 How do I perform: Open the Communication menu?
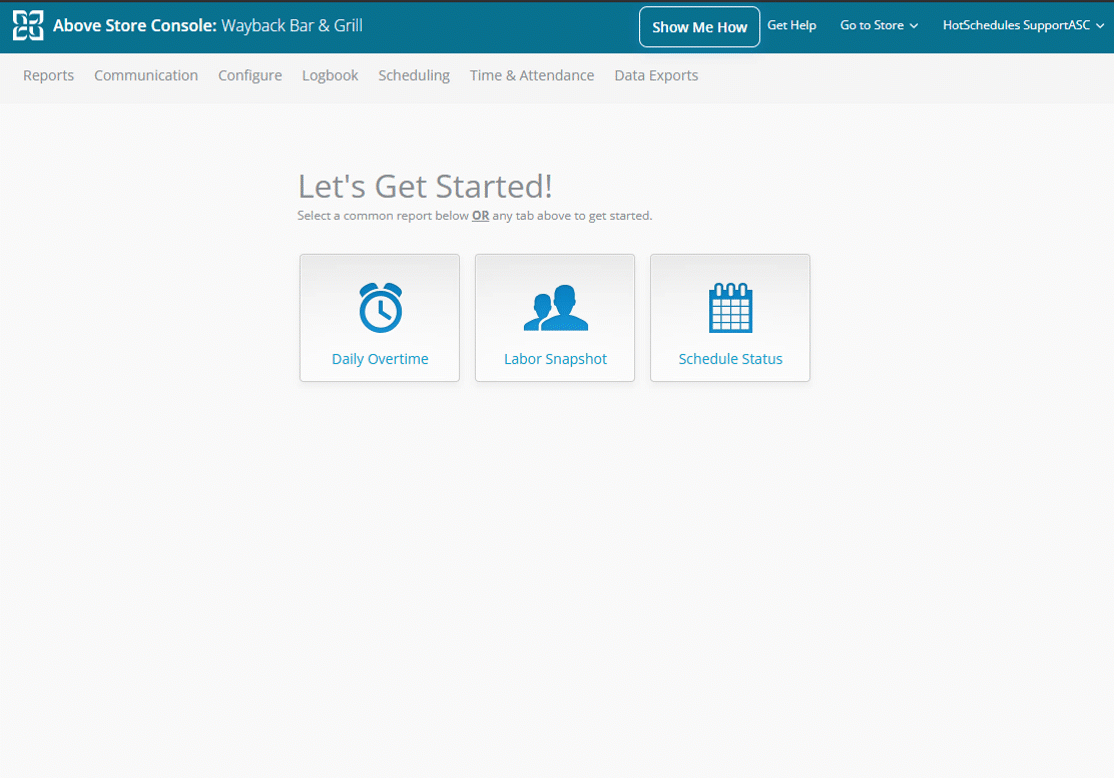[x=146, y=75]
